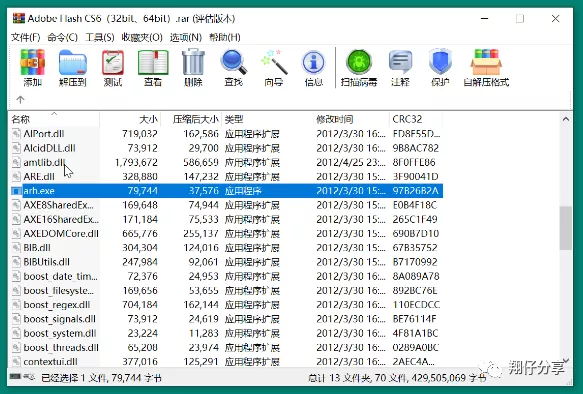Click the file icon beside amtlib.dll
The image size is (583, 394).
16,162
